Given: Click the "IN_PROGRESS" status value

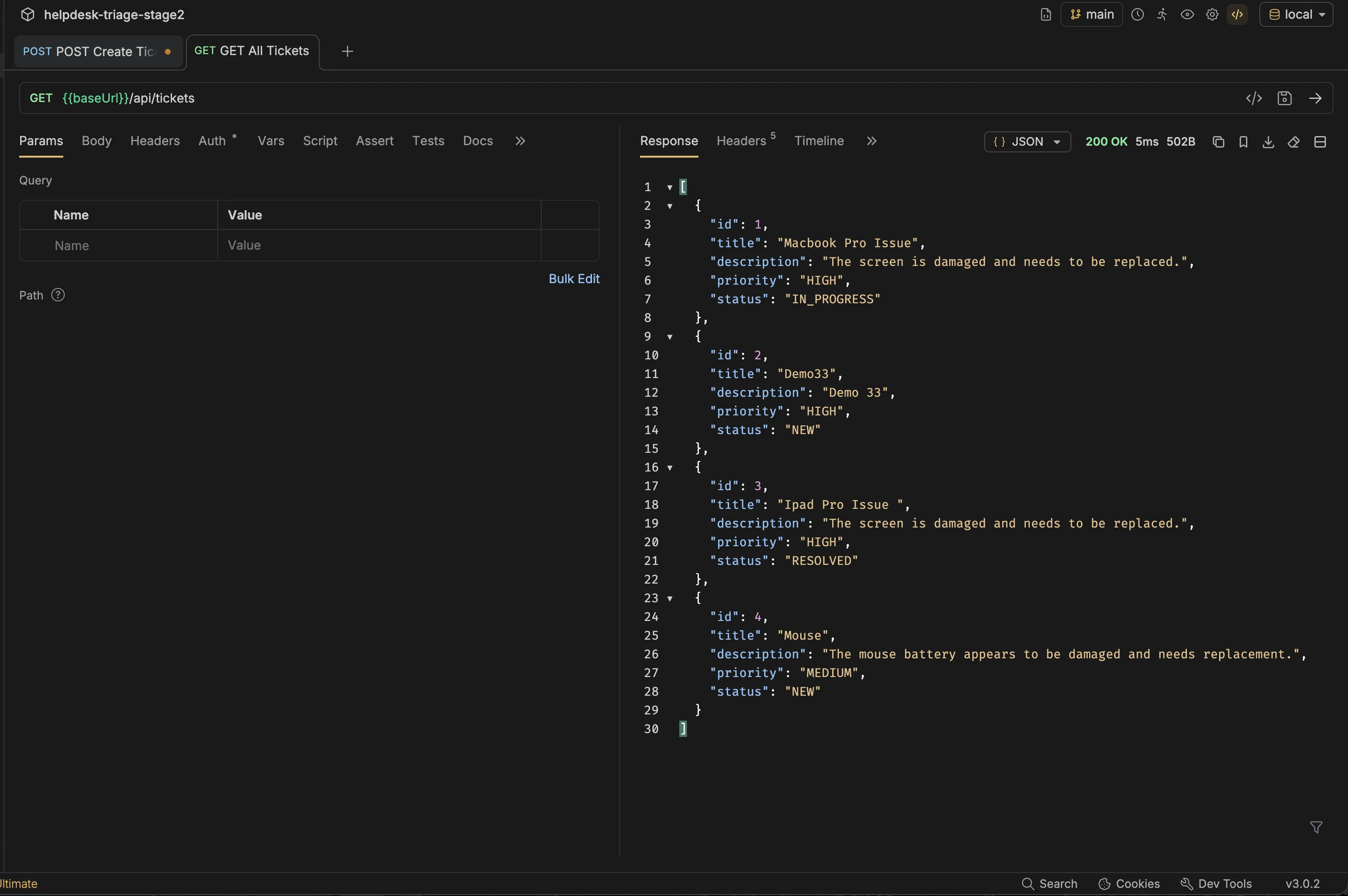Looking at the screenshot, I should [x=832, y=299].
